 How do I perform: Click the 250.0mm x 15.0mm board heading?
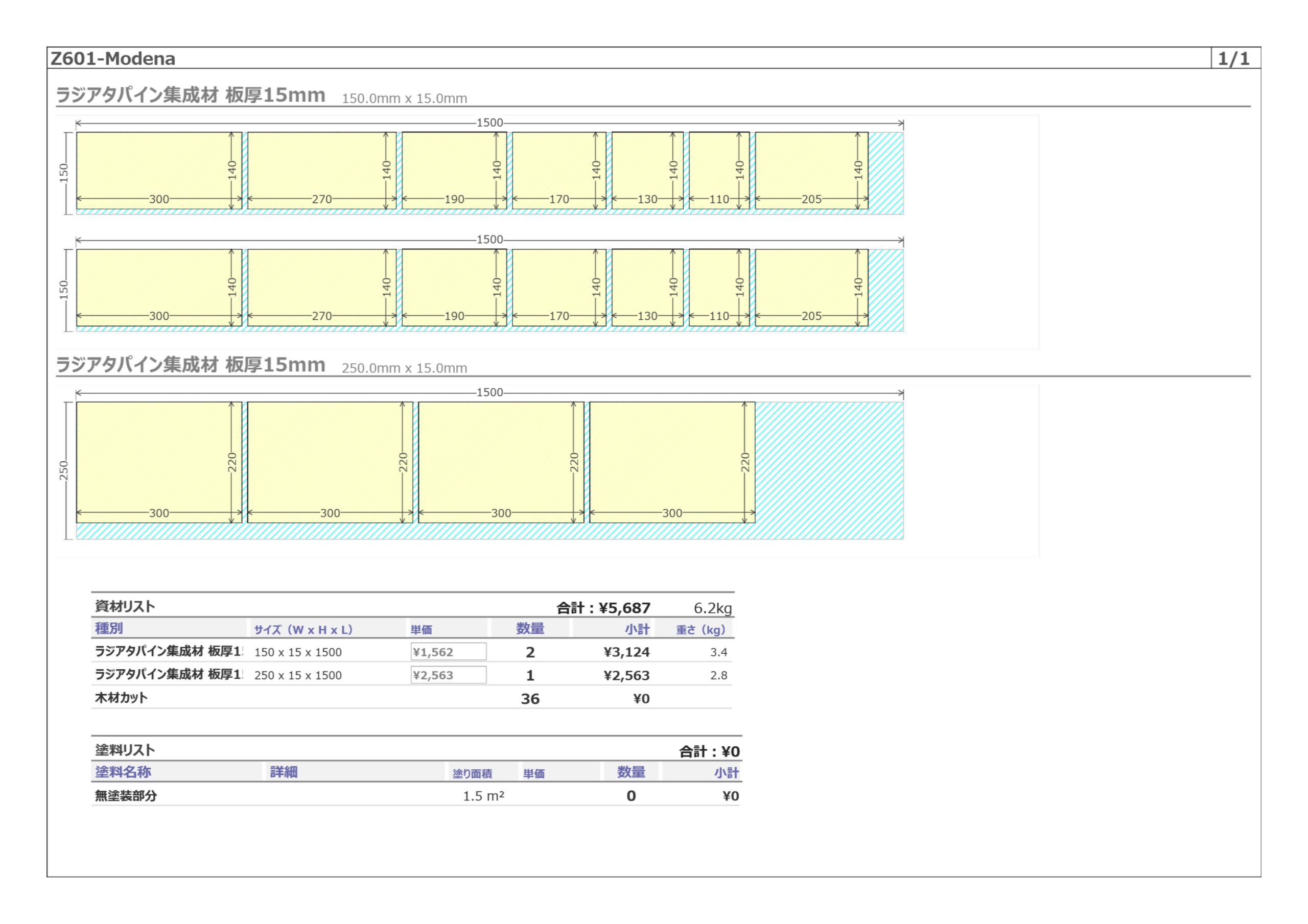click(405, 368)
